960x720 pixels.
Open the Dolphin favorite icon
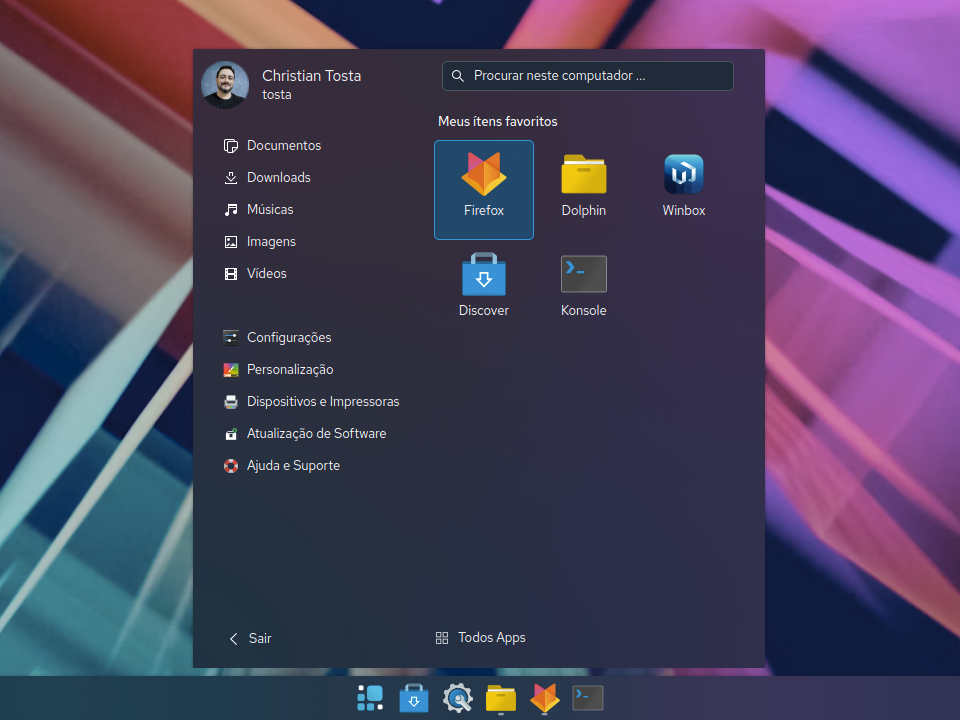(583, 183)
